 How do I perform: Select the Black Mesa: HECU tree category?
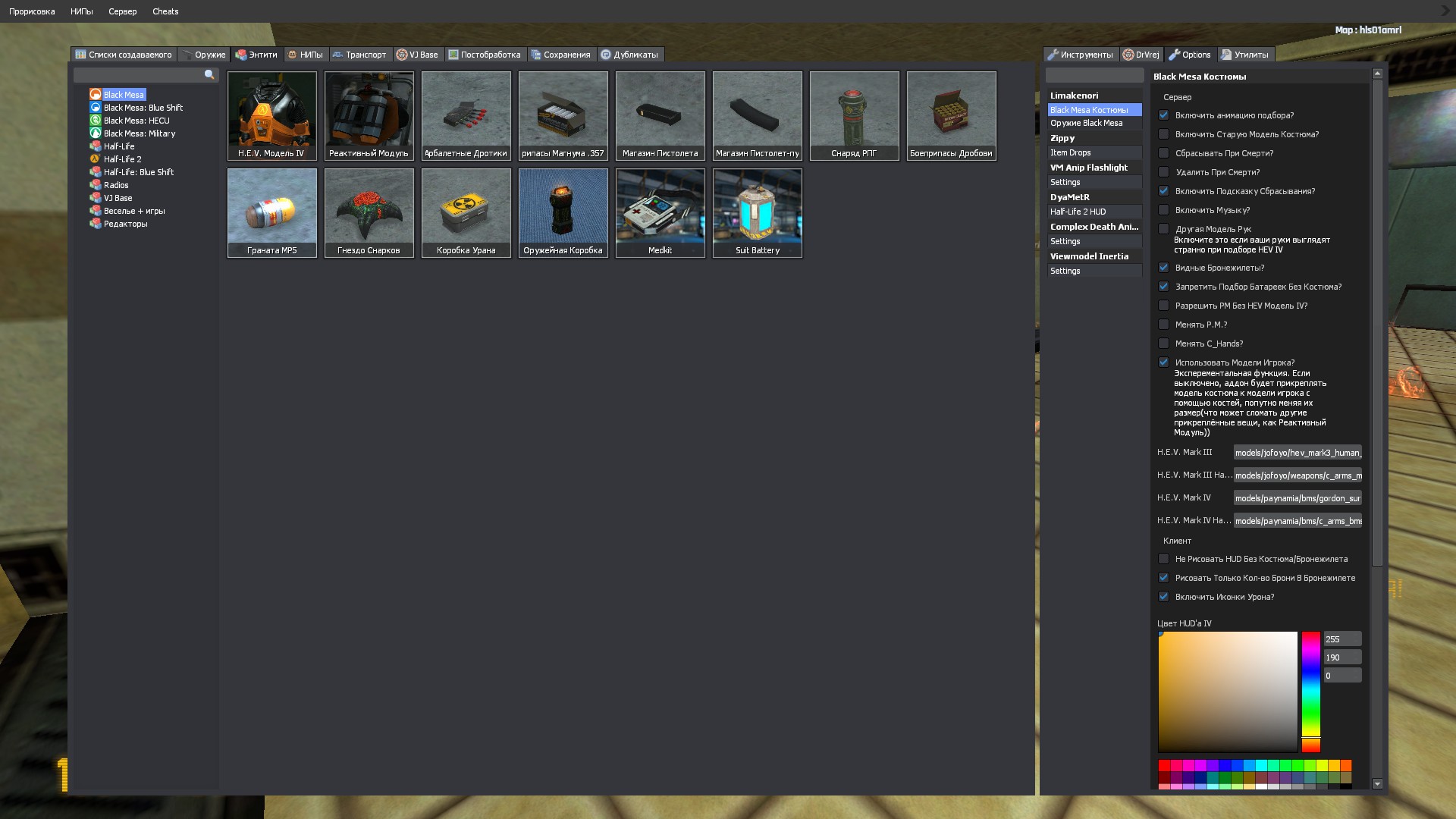[136, 121]
